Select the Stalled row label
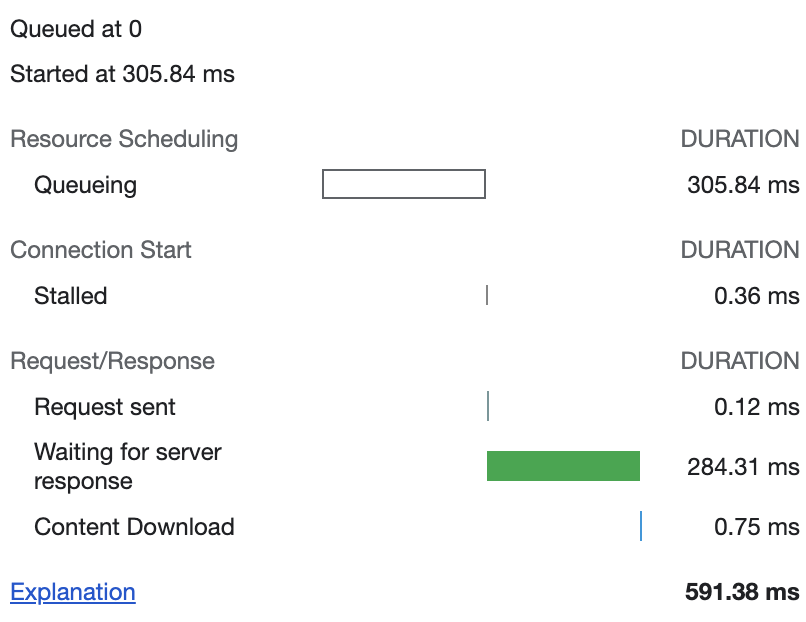Image resolution: width=806 pixels, height=622 pixels. point(70,295)
